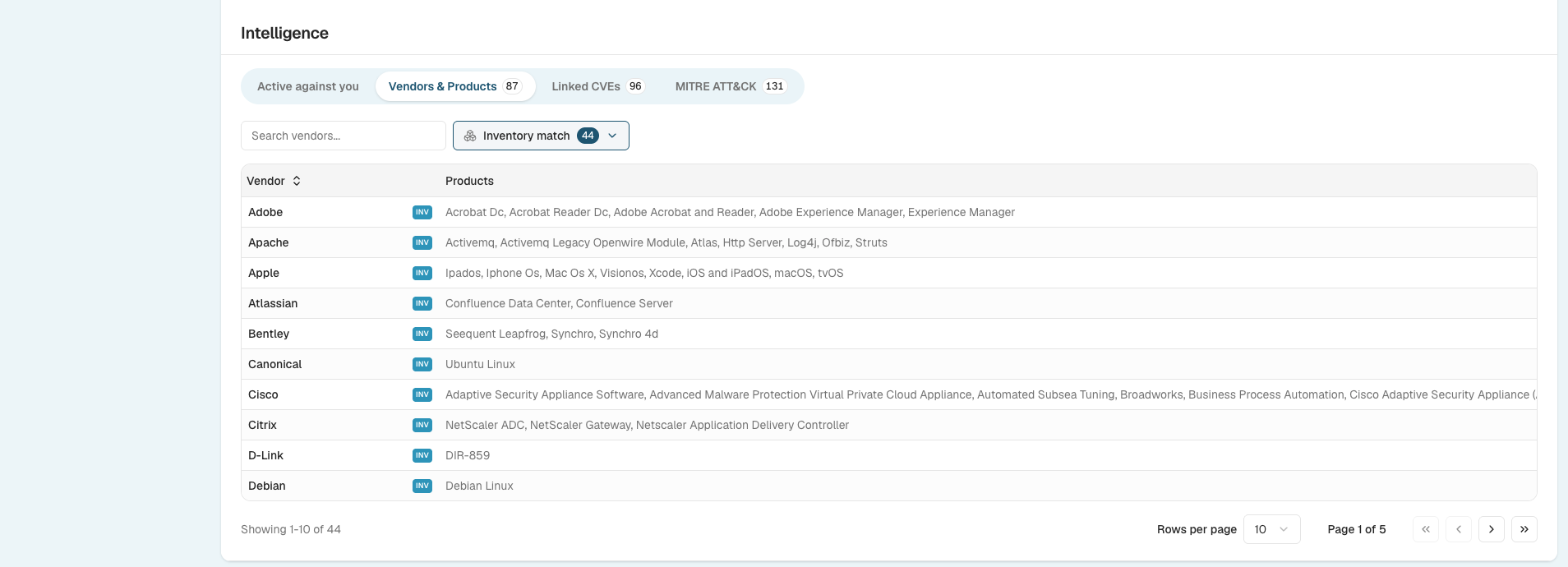Click the Page 1 of 5 indicator
The height and width of the screenshot is (567, 1568).
1357,529
